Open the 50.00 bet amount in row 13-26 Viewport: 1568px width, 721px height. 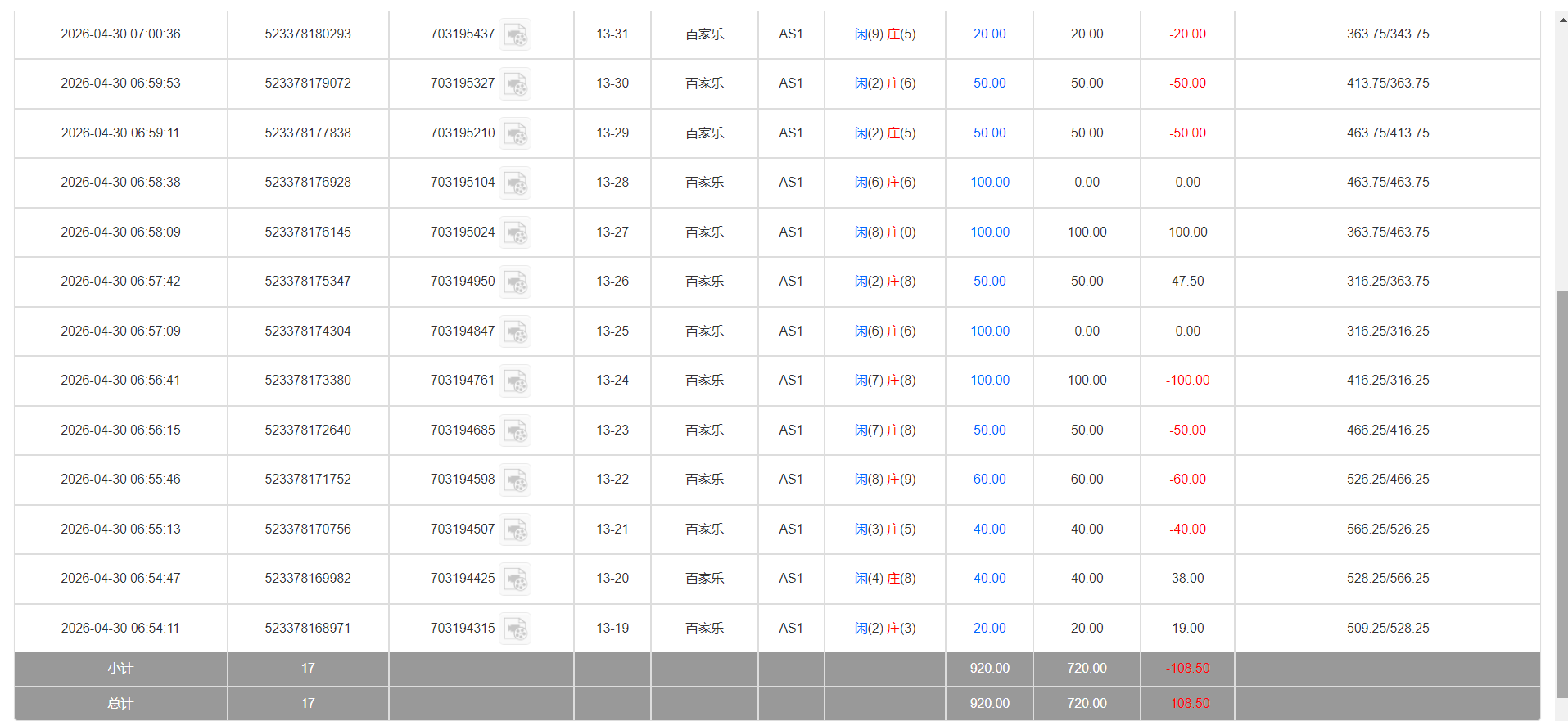(x=989, y=282)
